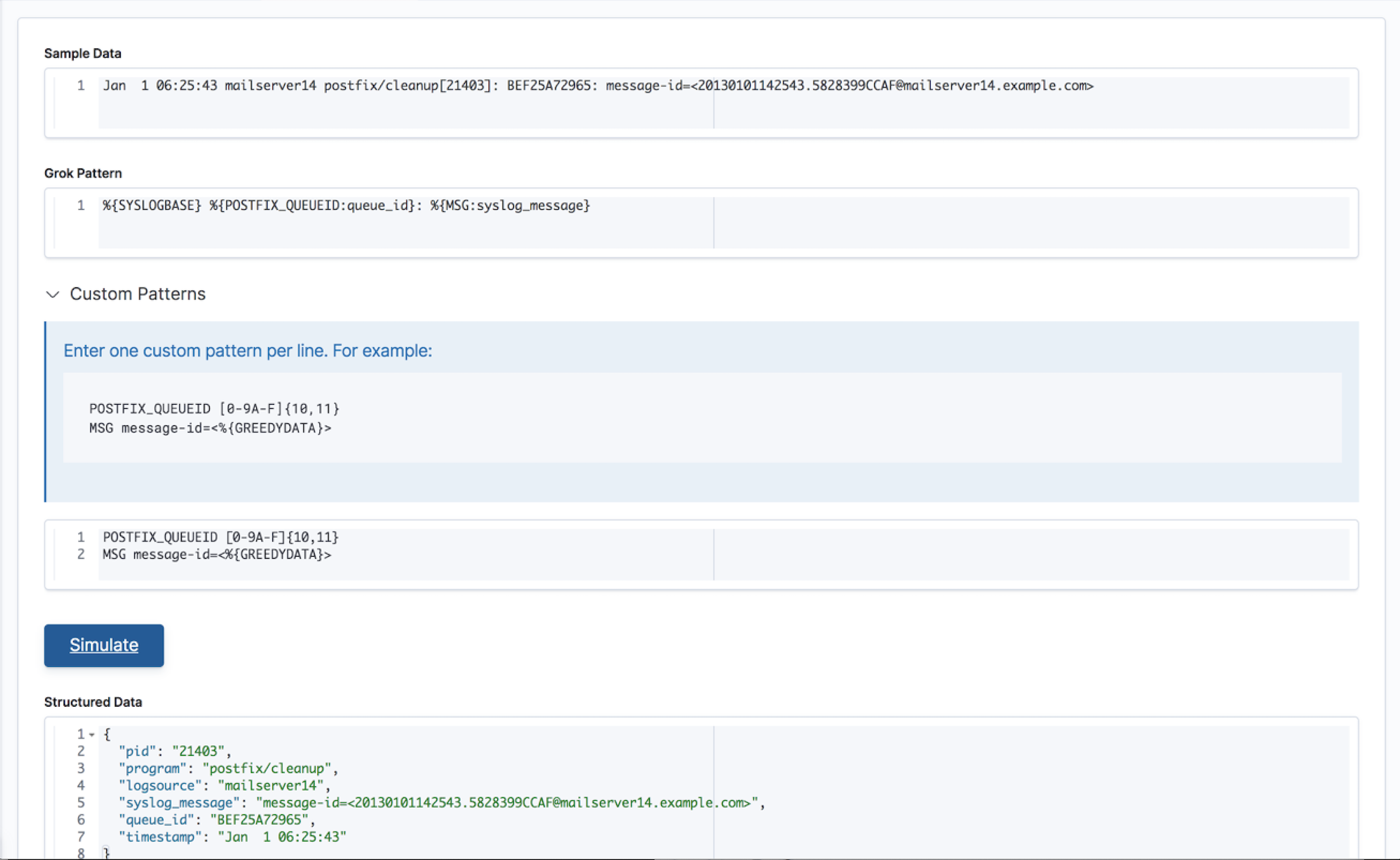Image resolution: width=1400 pixels, height=860 pixels.
Task: Click the Structured Data heading
Action: 92,701
